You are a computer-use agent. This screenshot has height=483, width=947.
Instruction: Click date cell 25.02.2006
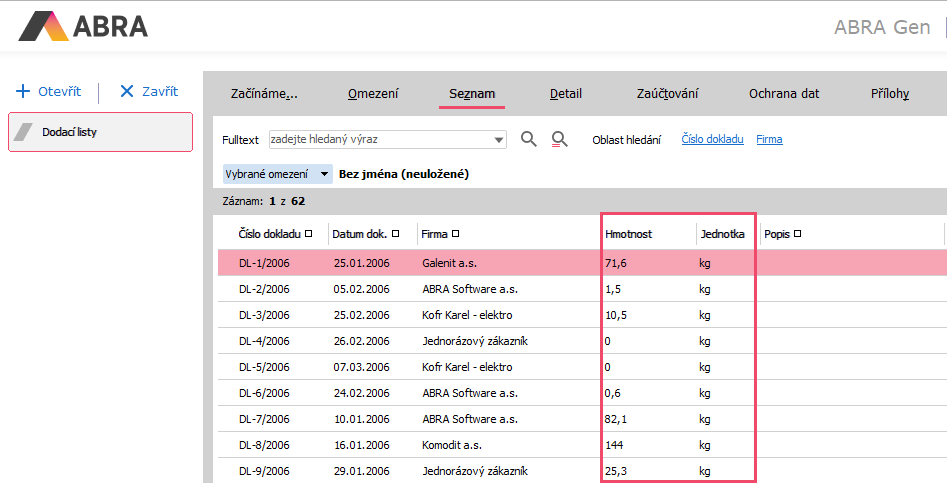coord(361,315)
